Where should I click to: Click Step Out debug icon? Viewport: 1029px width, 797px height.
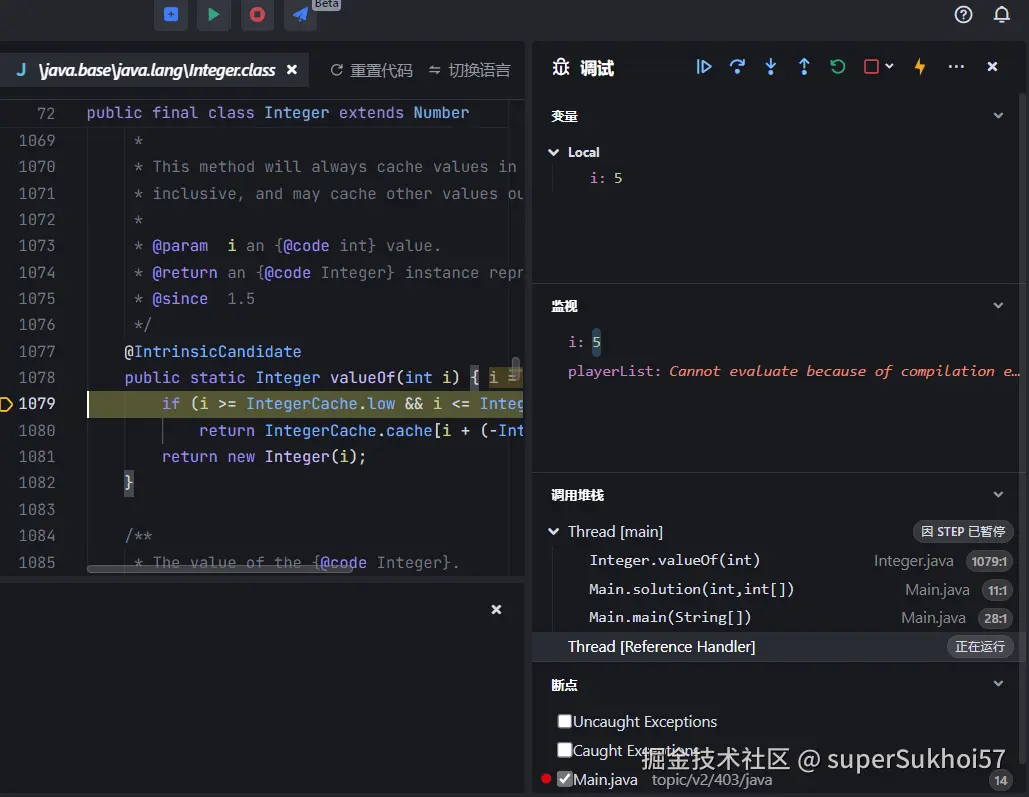(804, 66)
